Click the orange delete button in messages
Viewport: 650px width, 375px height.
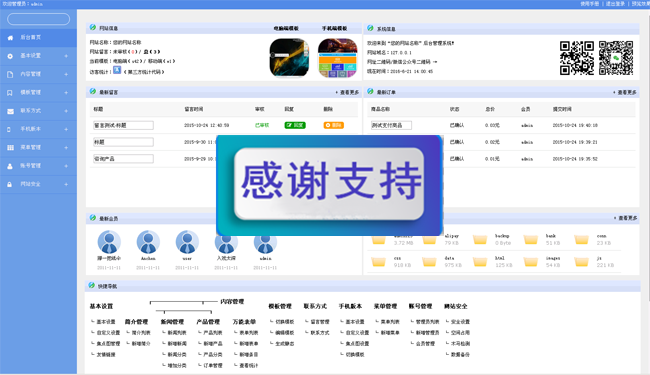pyautogui.click(x=334, y=125)
